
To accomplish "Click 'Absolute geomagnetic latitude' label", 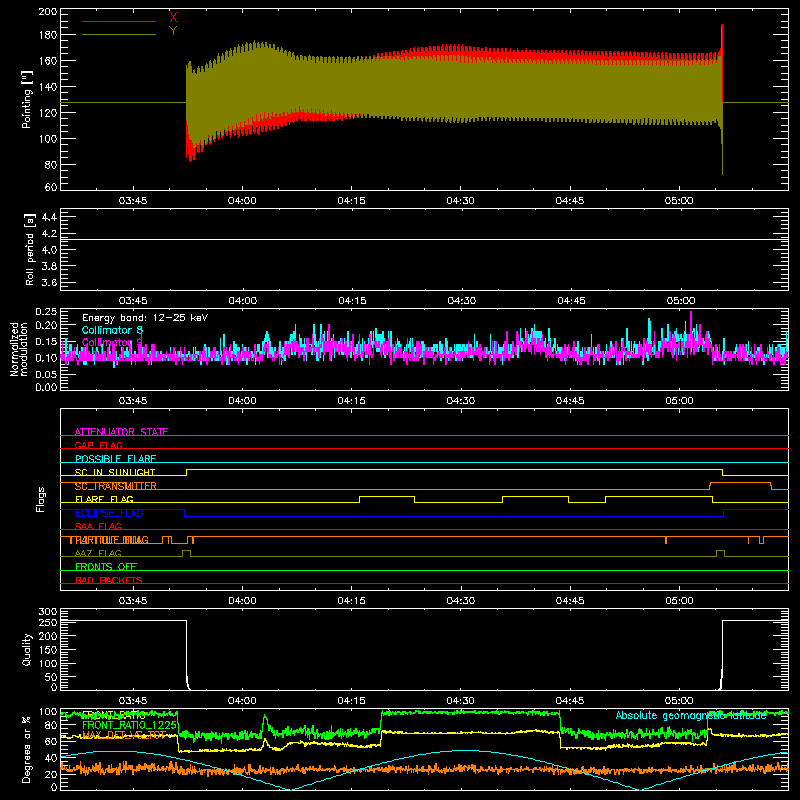I will tap(691, 716).
